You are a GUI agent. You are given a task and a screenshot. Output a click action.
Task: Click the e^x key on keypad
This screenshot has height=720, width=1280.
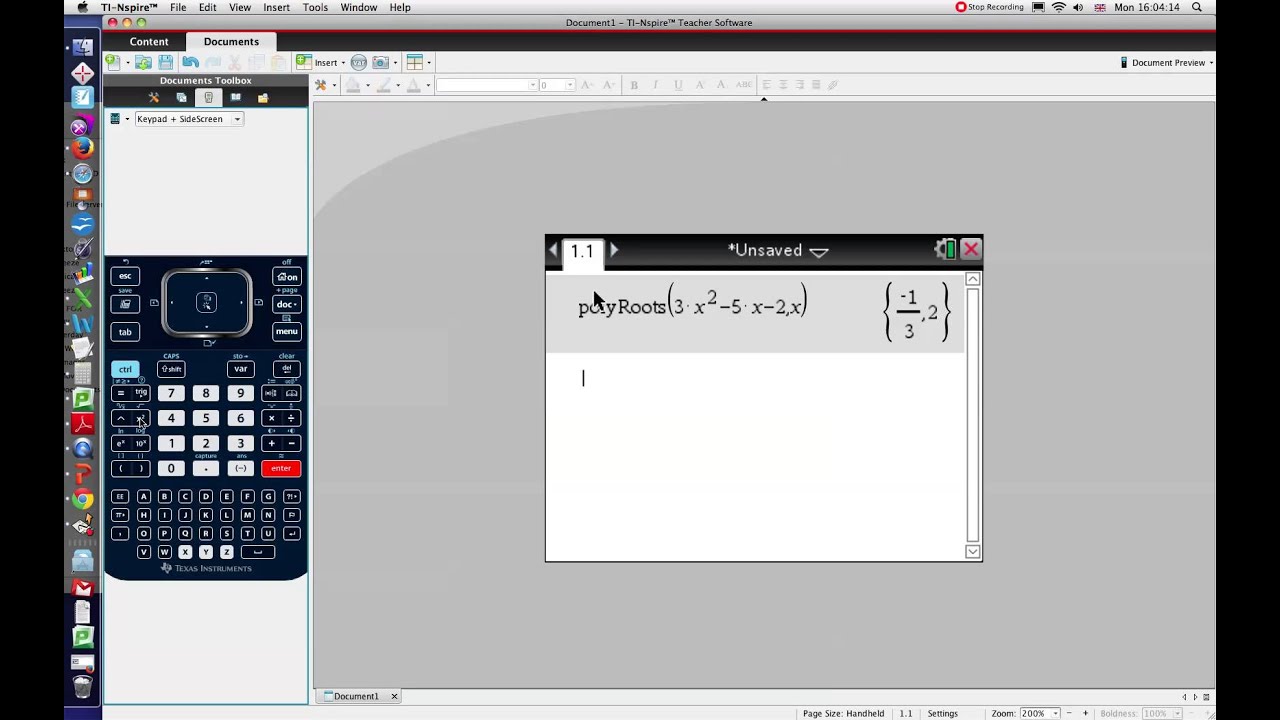point(121,443)
